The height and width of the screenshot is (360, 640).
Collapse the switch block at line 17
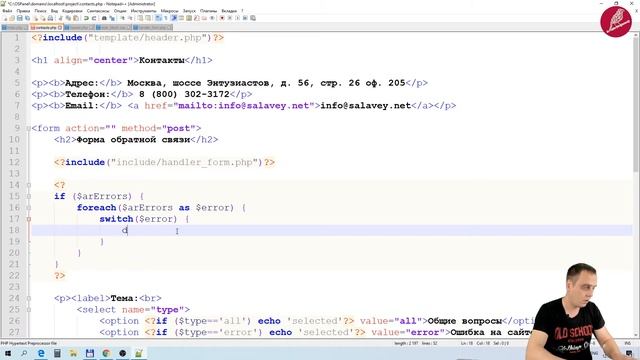pyautogui.click(x=29, y=219)
